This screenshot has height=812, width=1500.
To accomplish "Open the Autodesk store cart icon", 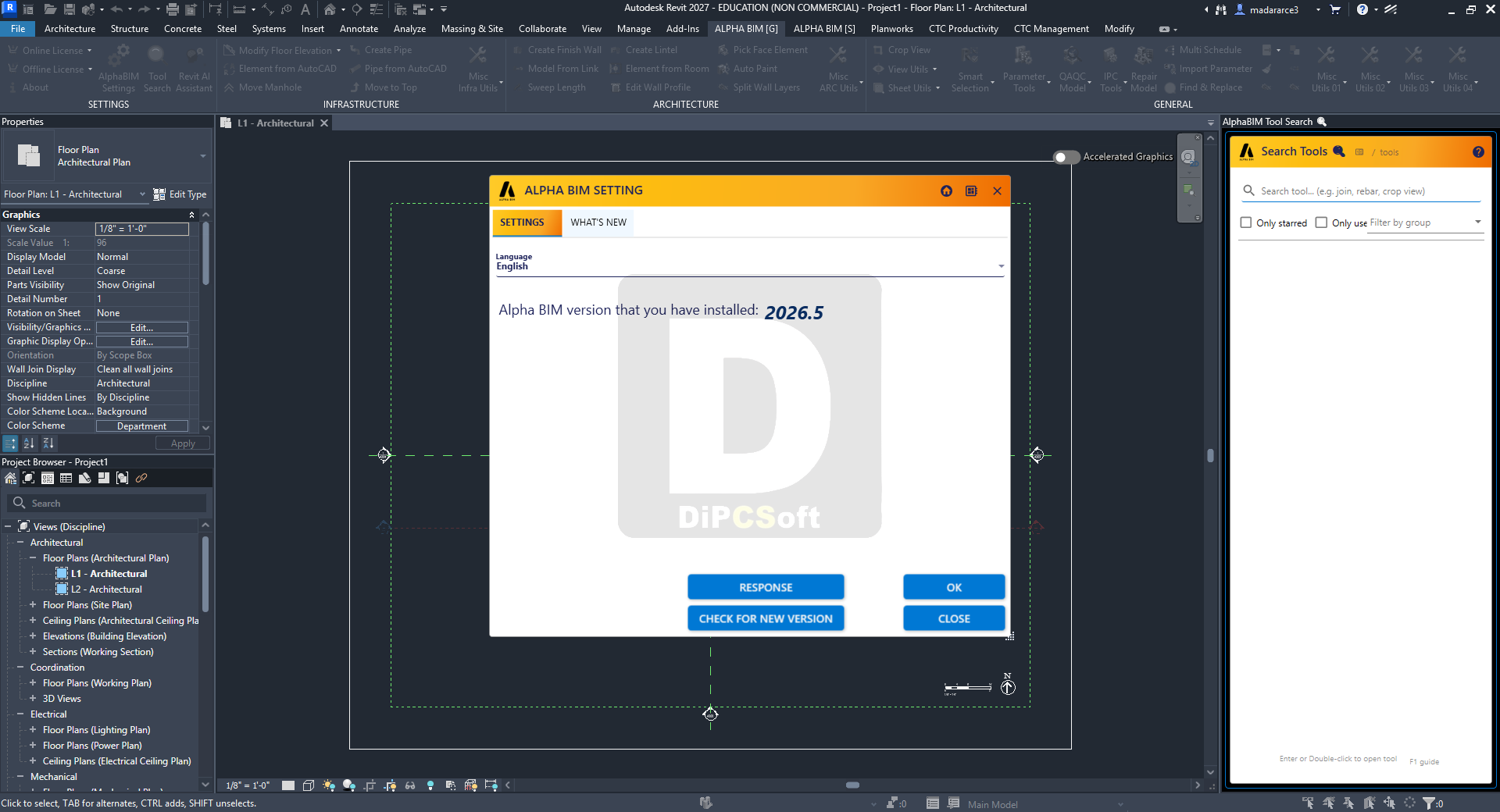I will (1335, 9).
